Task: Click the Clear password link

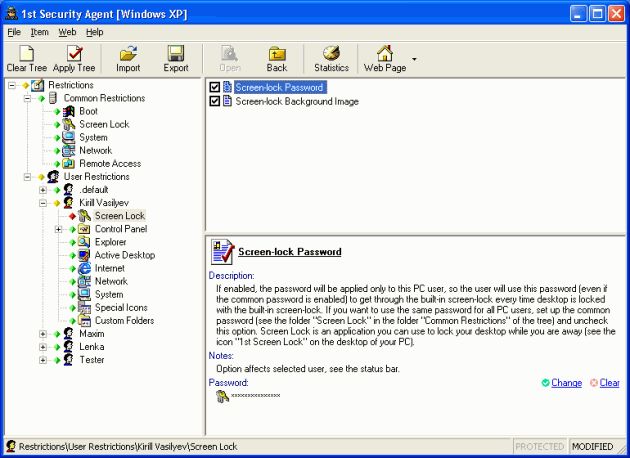Action: pos(609,383)
